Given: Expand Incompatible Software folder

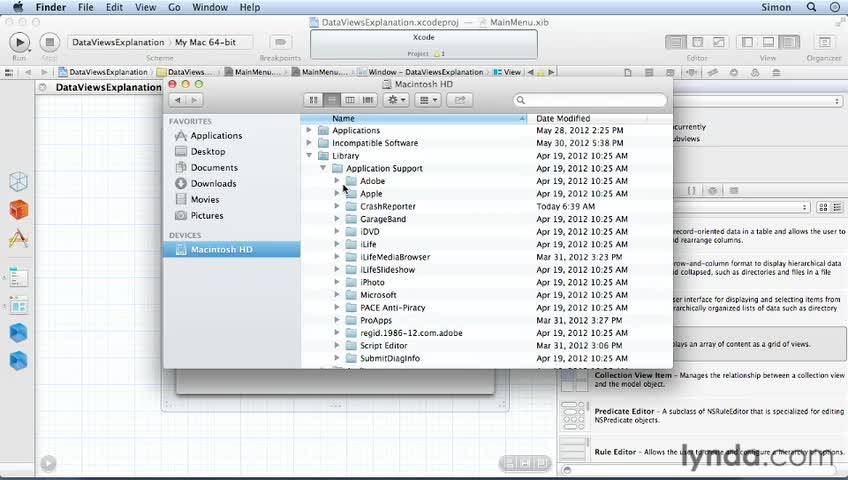Looking at the screenshot, I should pyautogui.click(x=309, y=143).
